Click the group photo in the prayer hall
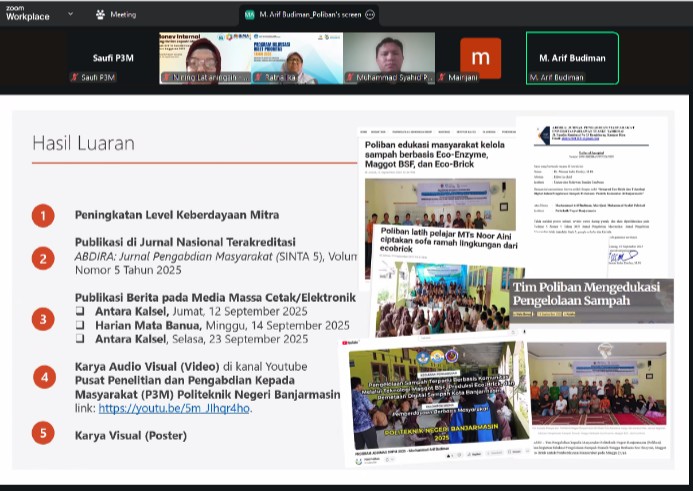The width and height of the screenshot is (693, 491). tap(597, 384)
